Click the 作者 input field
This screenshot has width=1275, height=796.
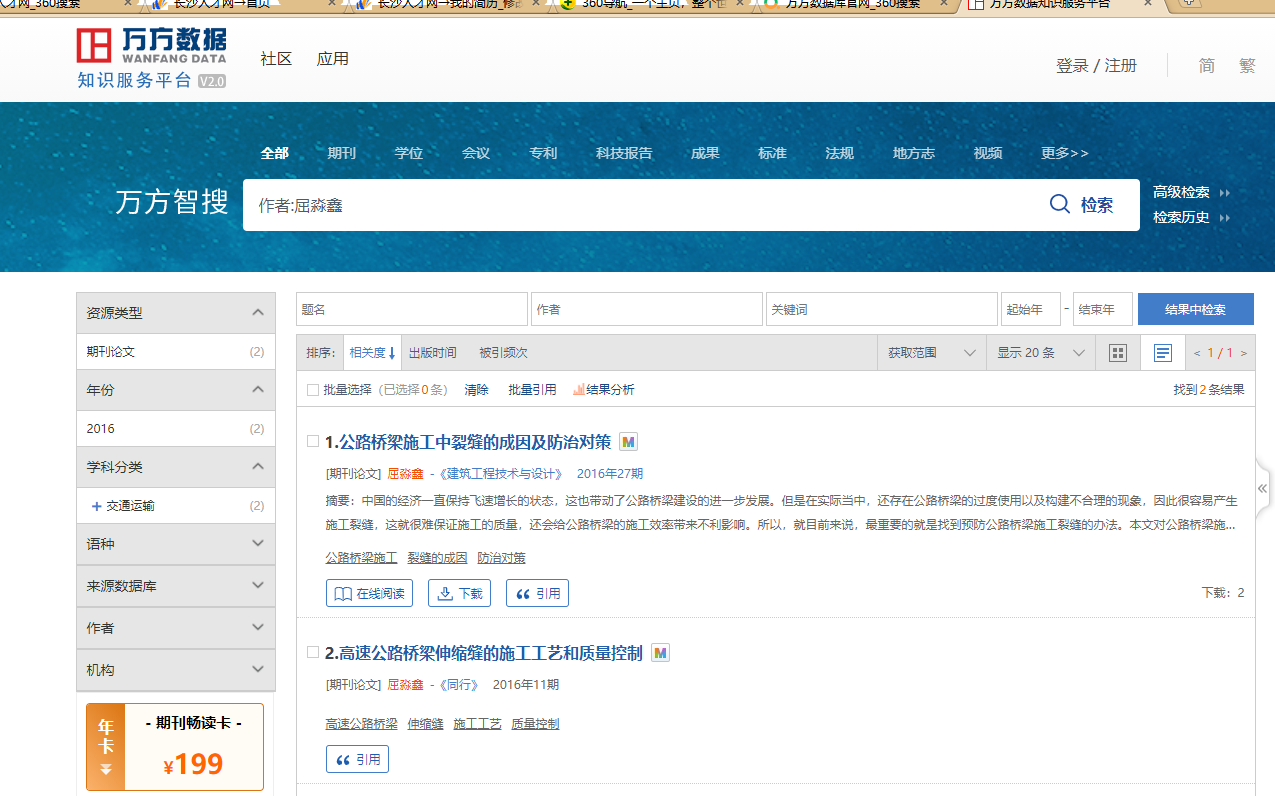646,309
